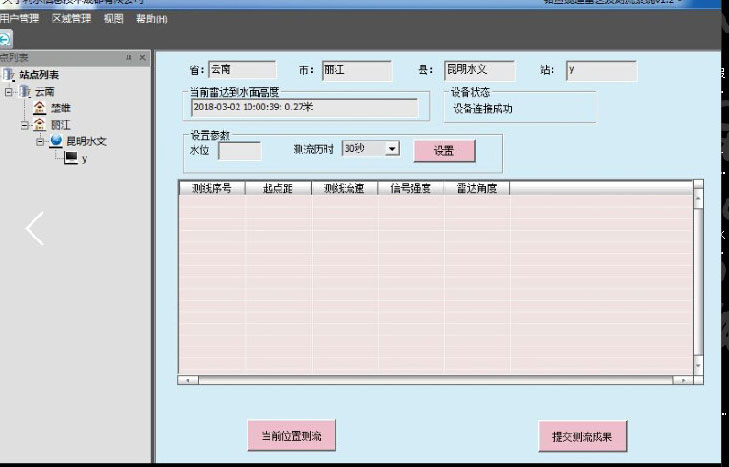
Task: Click the 当前位置测流 button
Action: pyautogui.click(x=292, y=436)
